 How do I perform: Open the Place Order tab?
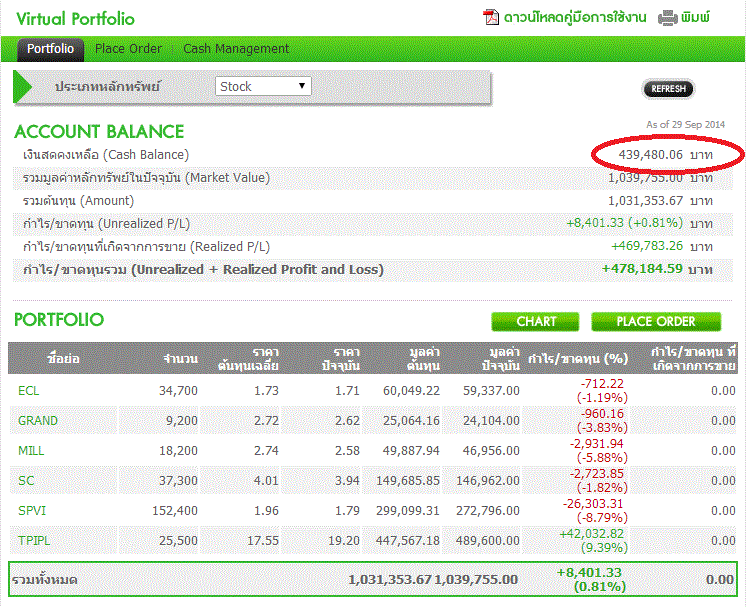(x=128, y=49)
